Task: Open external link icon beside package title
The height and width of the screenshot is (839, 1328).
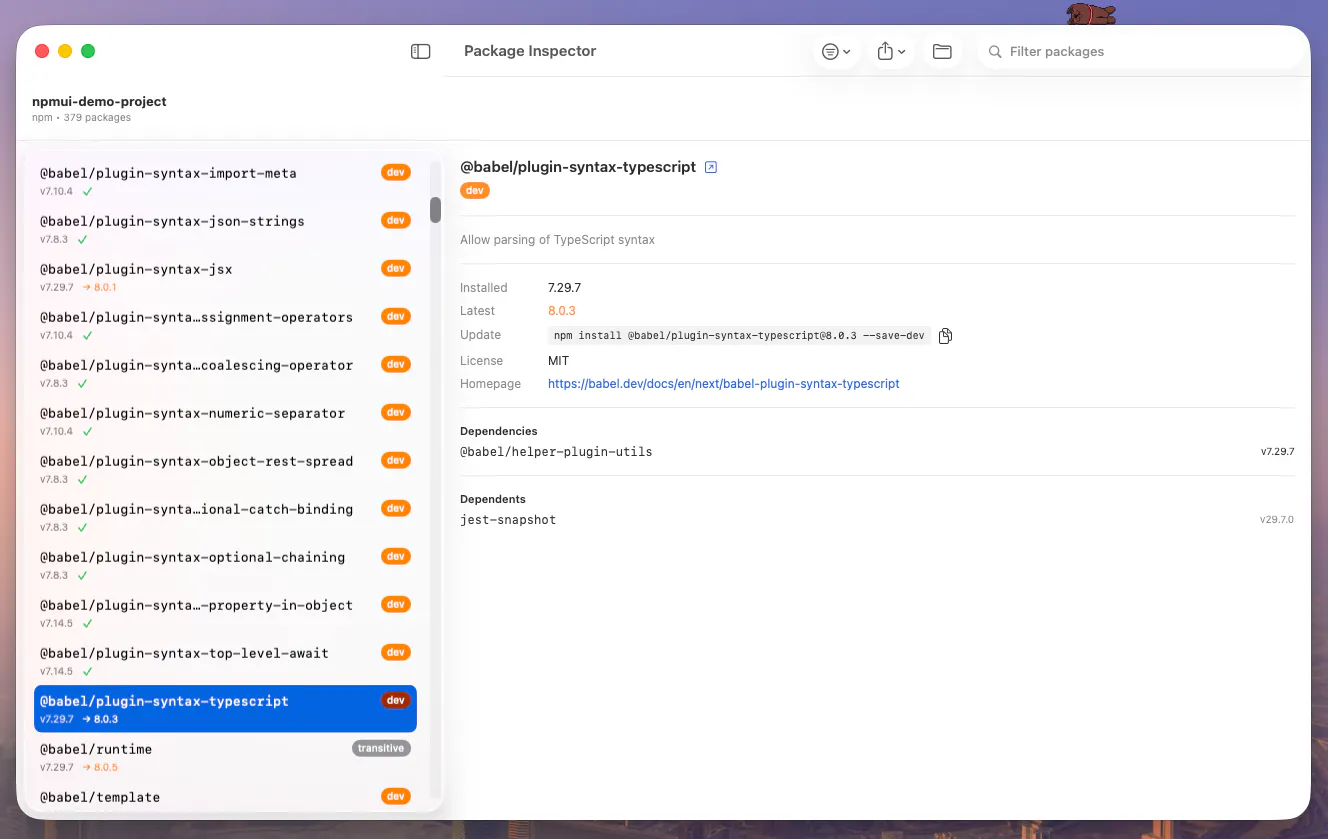Action: [x=711, y=167]
